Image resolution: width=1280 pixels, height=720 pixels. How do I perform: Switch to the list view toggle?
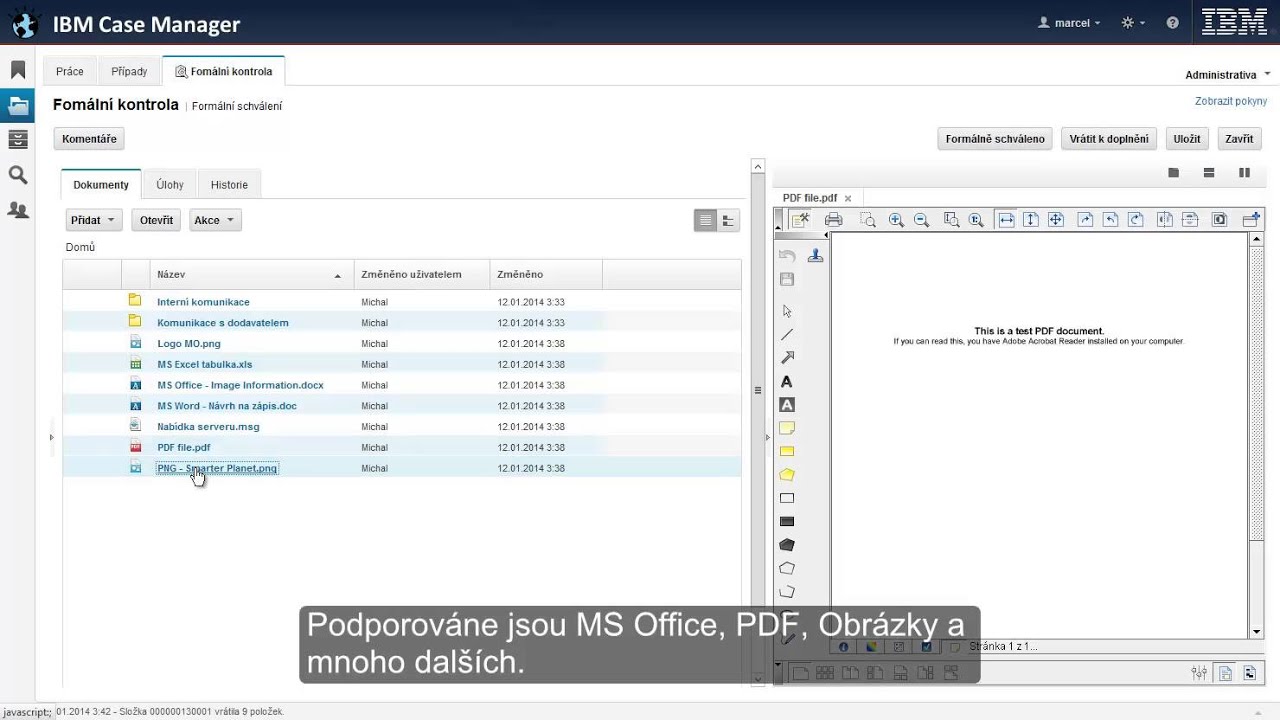[706, 221]
